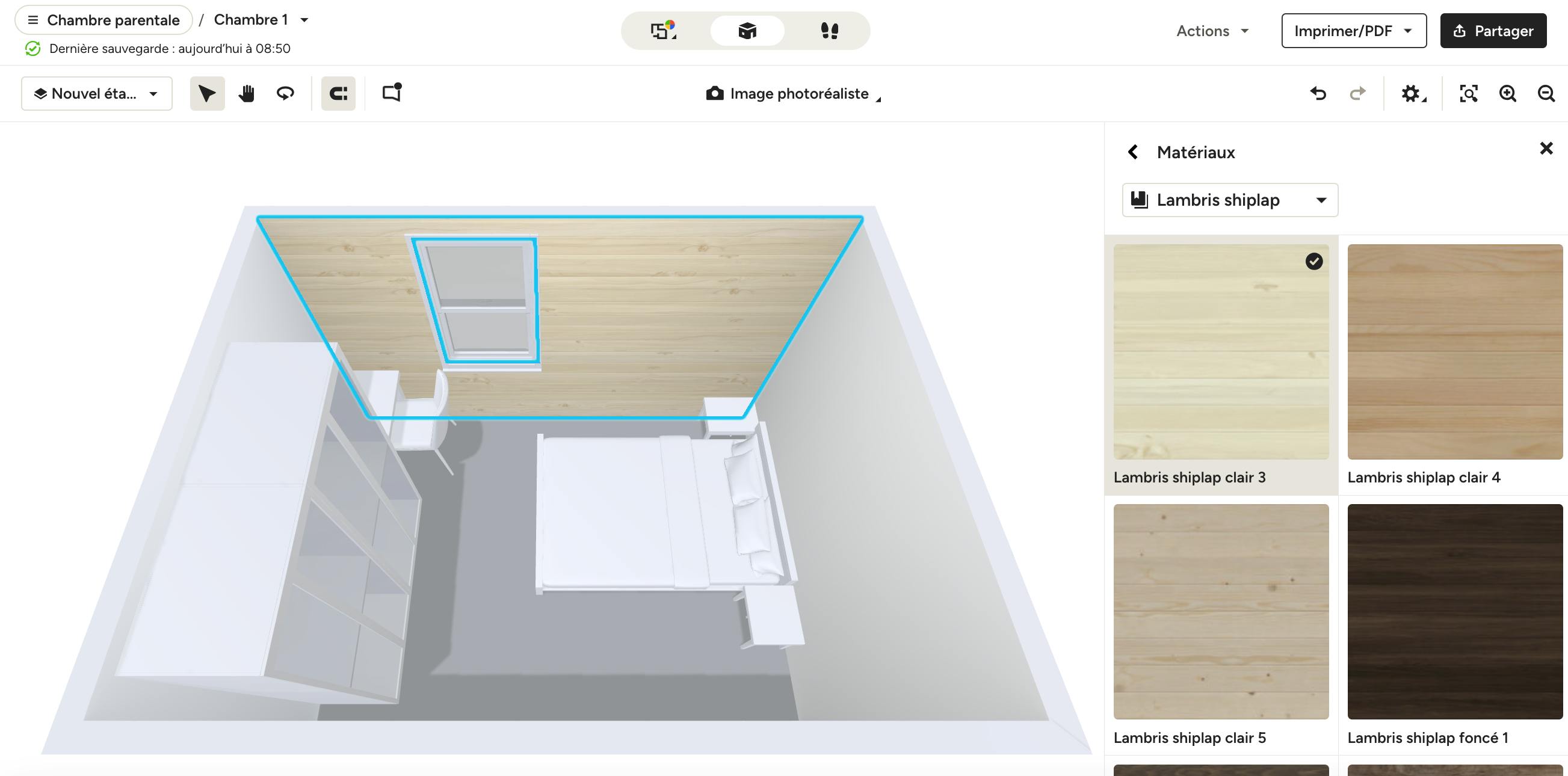Open the display settings gear

[1413, 94]
